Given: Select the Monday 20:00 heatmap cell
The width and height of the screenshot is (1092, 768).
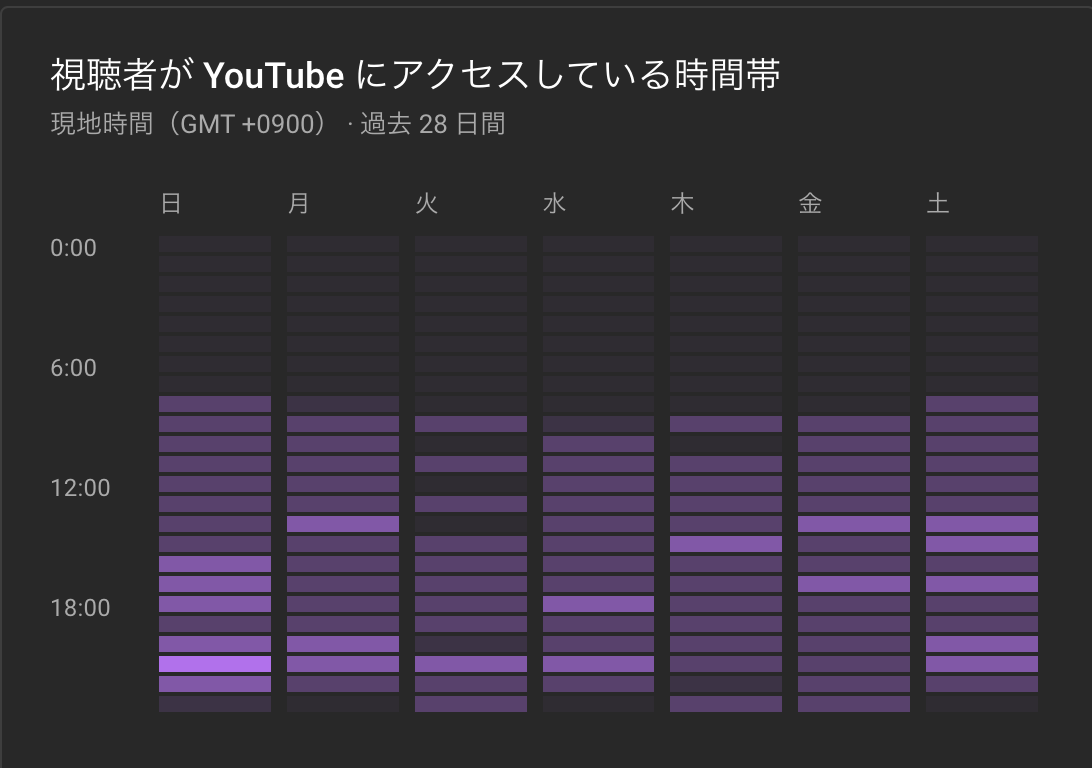Looking at the screenshot, I should 343,643.
